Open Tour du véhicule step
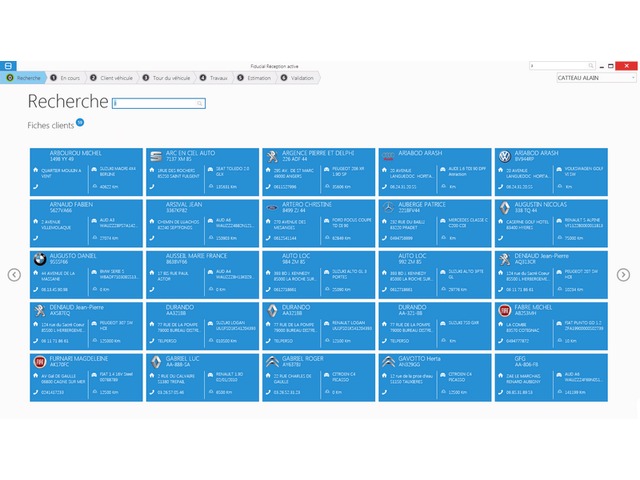The image size is (640, 480). (167, 78)
